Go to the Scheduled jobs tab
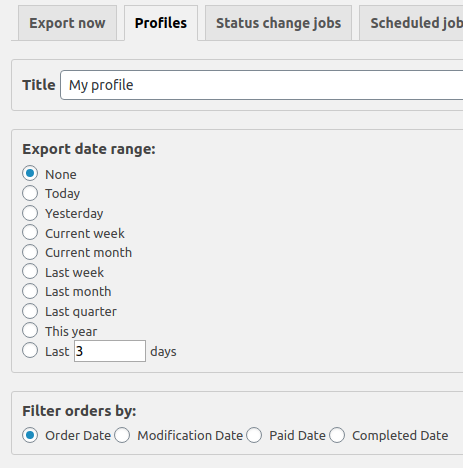The image size is (463, 468). [x=411, y=23]
